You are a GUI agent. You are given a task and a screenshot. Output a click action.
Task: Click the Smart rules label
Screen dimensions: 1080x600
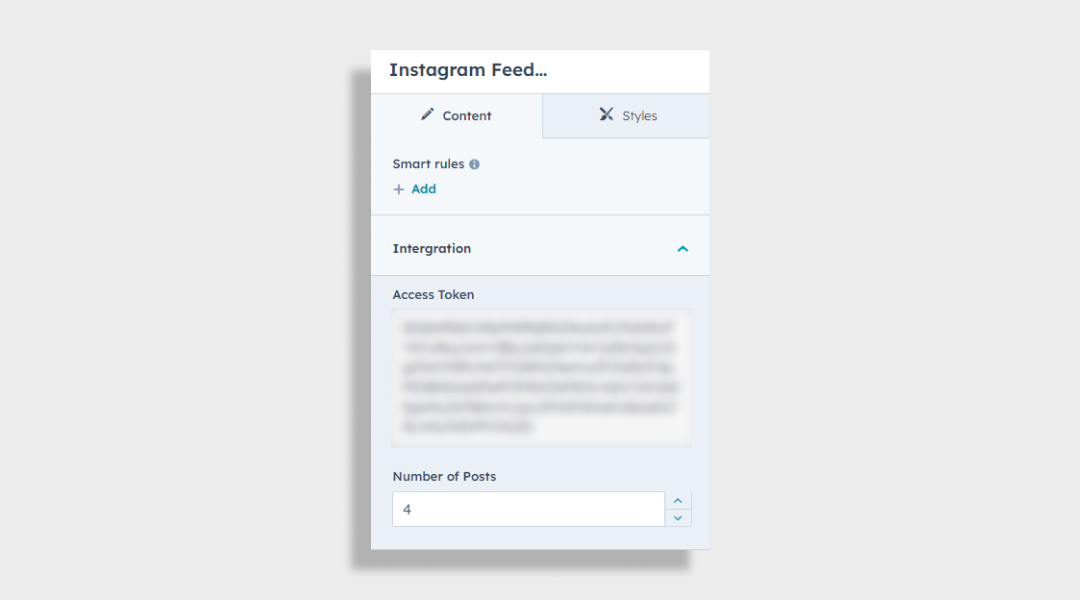pyautogui.click(x=428, y=164)
